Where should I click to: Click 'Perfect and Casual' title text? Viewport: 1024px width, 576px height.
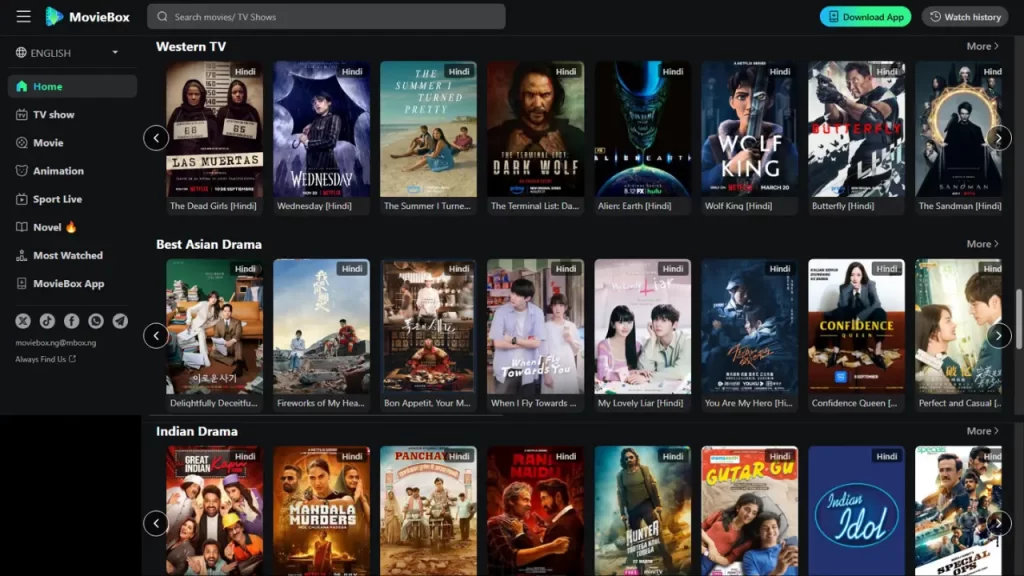click(959, 403)
